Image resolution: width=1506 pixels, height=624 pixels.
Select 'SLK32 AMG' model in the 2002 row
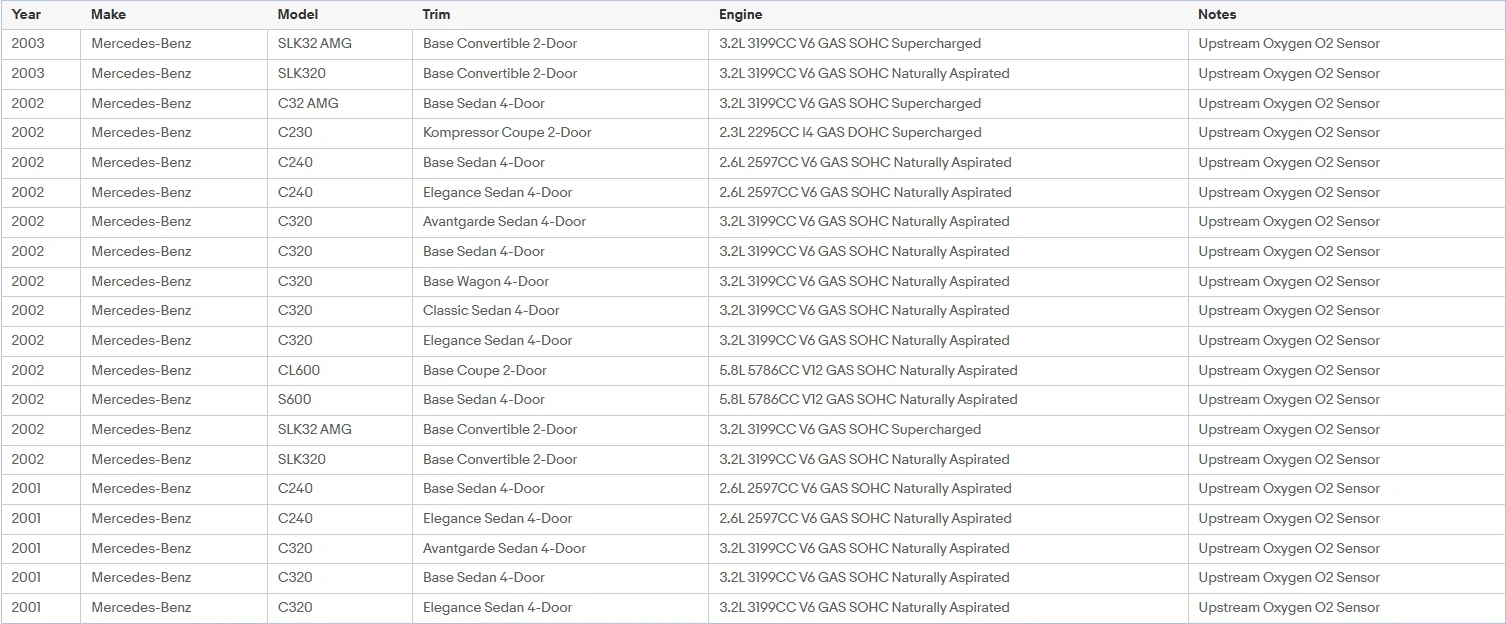click(315, 429)
